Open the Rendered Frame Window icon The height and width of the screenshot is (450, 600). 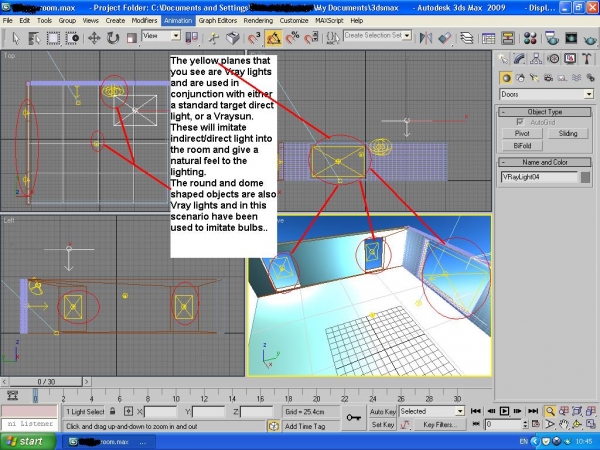(x=571, y=38)
